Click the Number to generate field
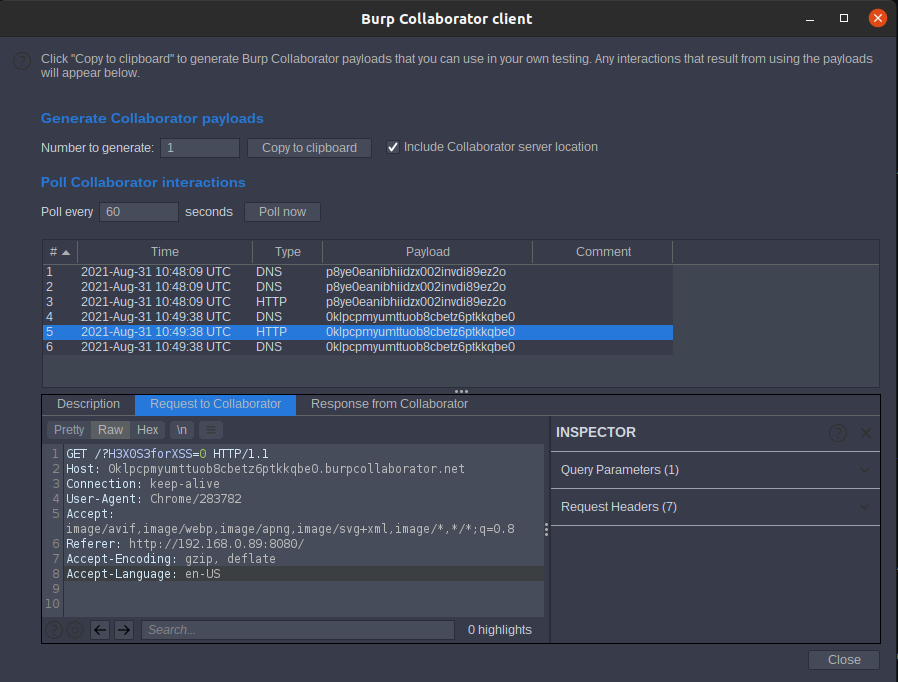 click(x=200, y=148)
